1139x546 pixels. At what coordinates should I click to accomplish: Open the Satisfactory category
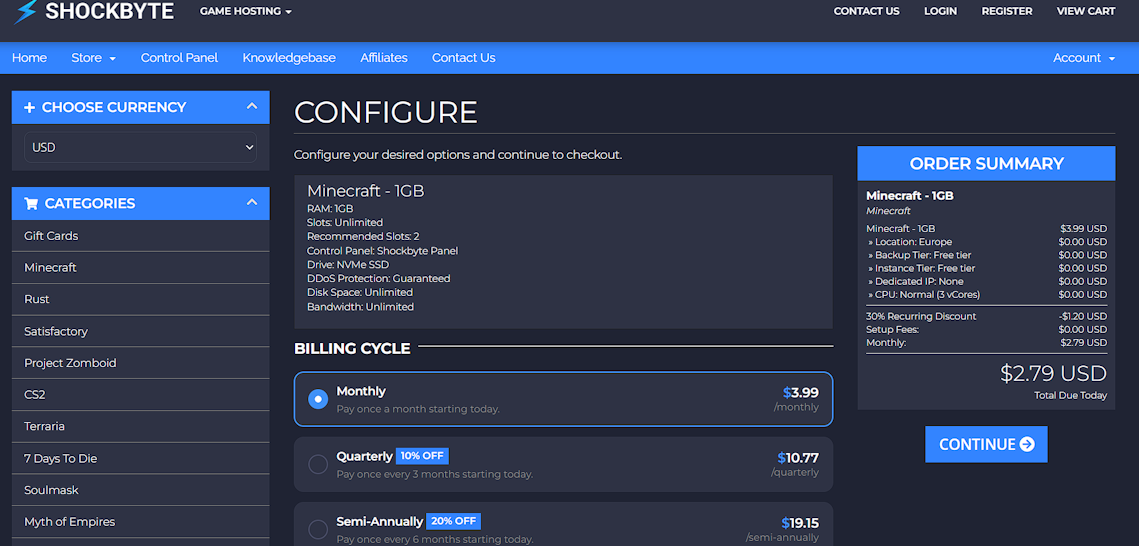pos(140,331)
